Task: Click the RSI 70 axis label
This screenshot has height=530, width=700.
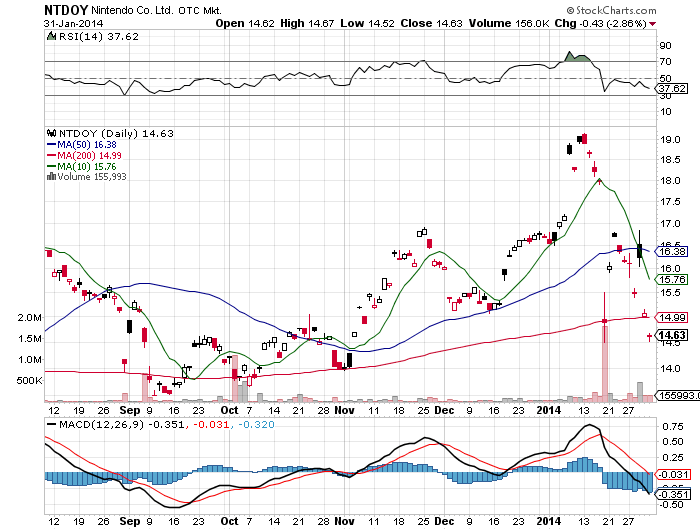Action: pyautogui.click(x=665, y=62)
